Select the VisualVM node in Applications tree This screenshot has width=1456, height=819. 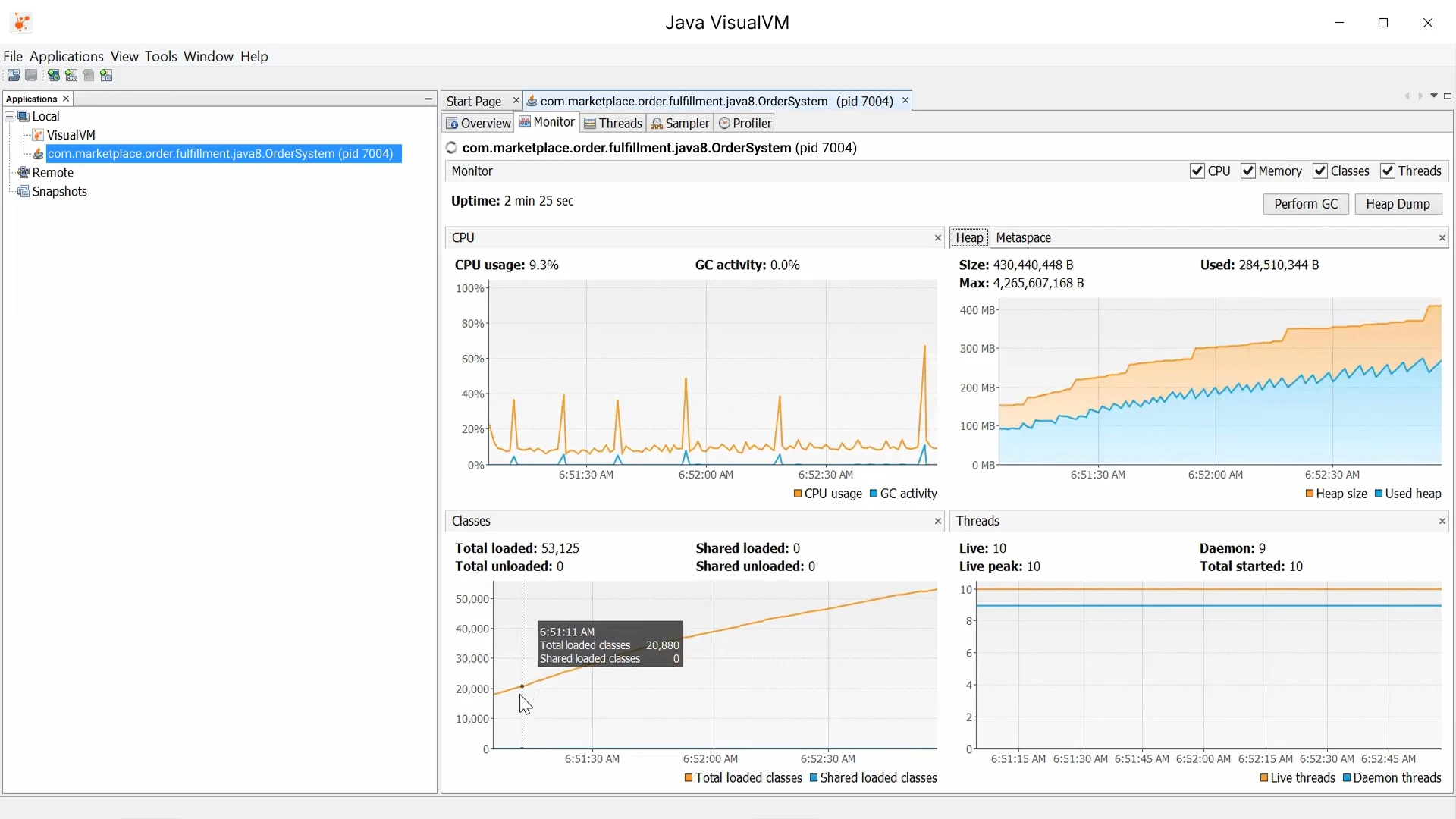tap(71, 134)
